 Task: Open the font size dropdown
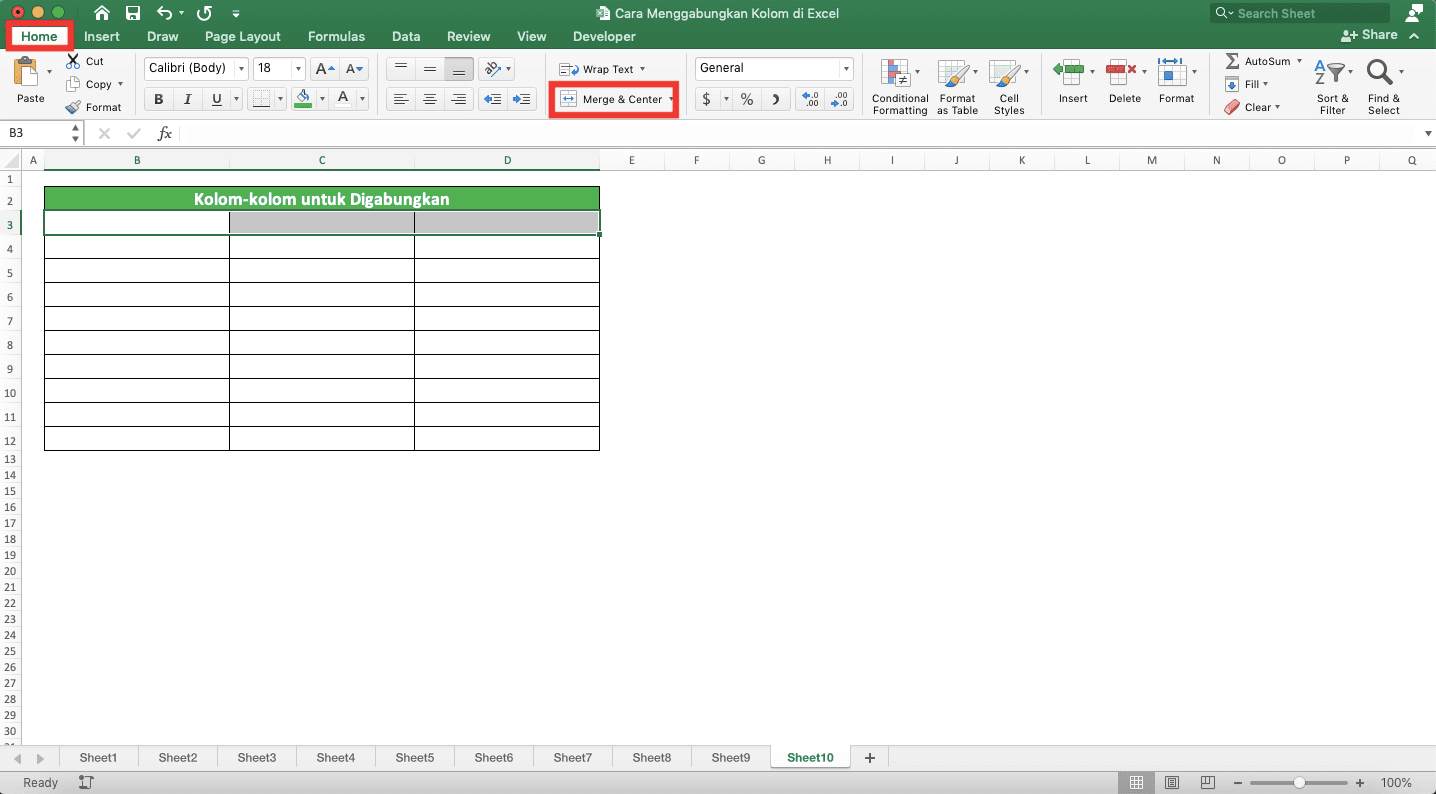[298, 69]
